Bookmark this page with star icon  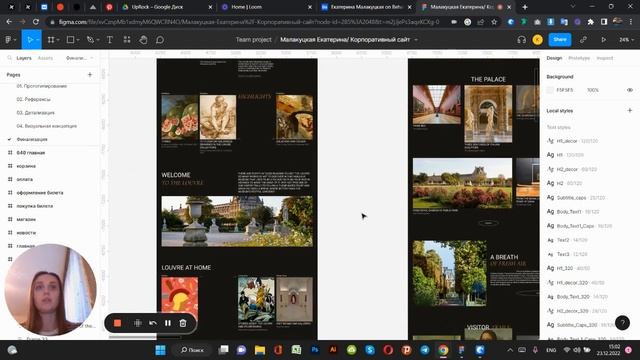click(494, 22)
